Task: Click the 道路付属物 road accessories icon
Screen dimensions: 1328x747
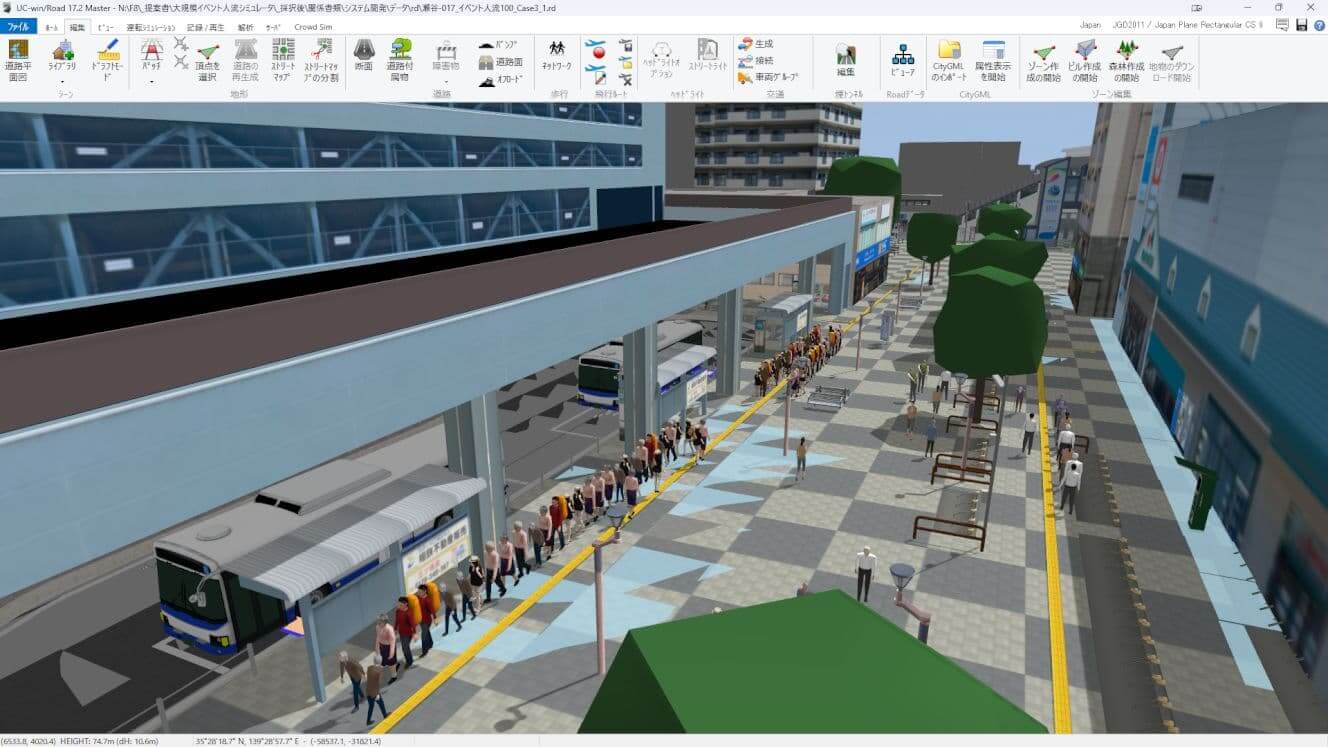Action: (x=400, y=58)
